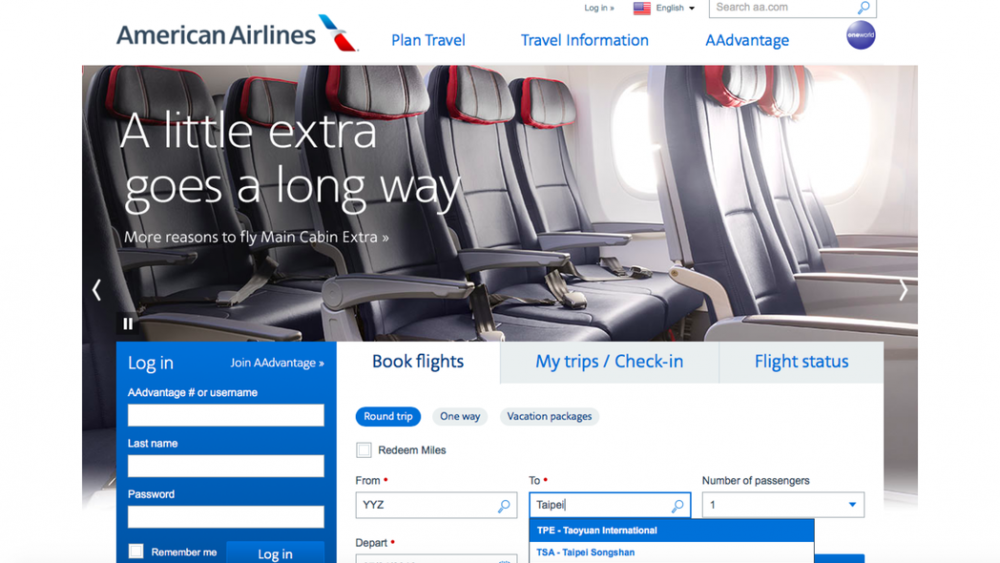1000x563 pixels.
Task: Click the American Airlines logo
Action: coord(237,33)
